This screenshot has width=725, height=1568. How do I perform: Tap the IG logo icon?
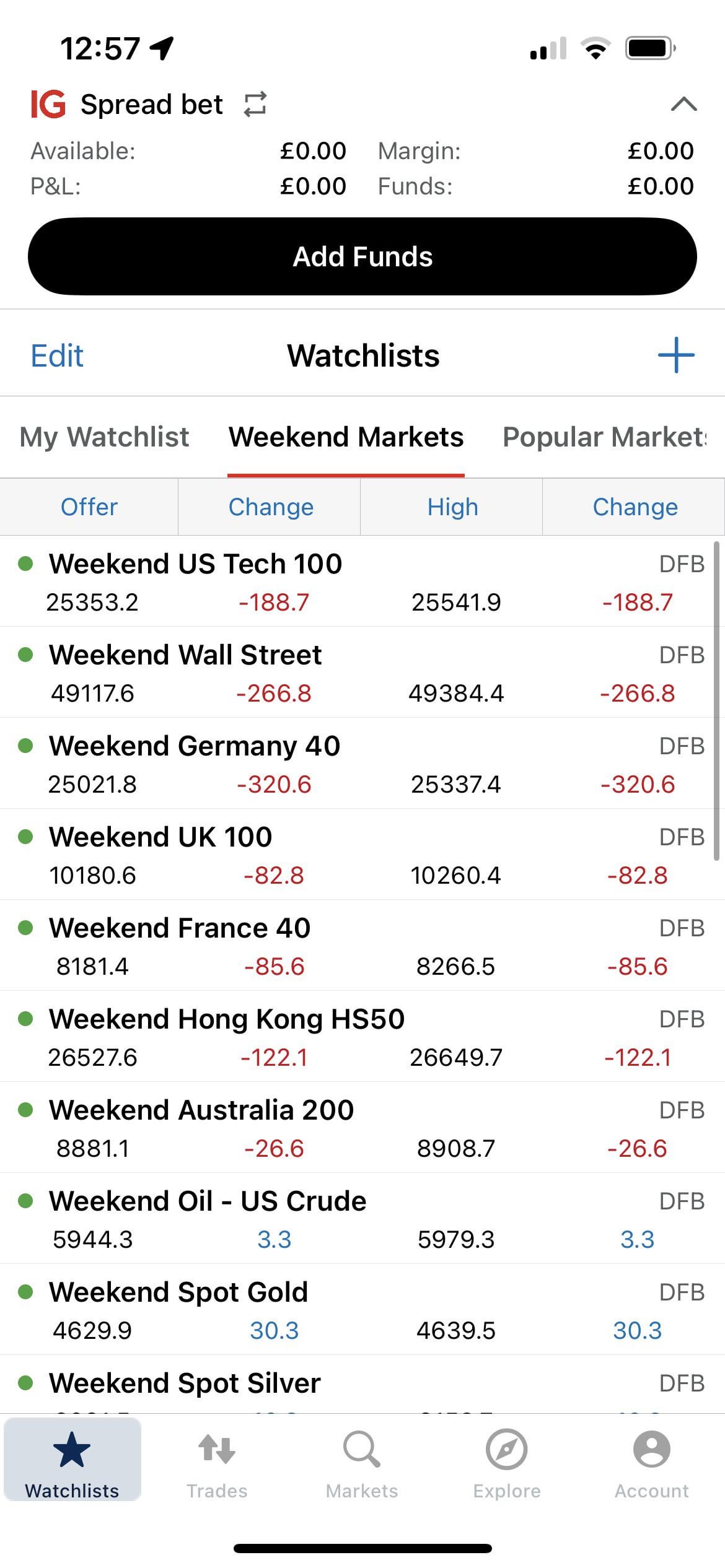click(48, 104)
